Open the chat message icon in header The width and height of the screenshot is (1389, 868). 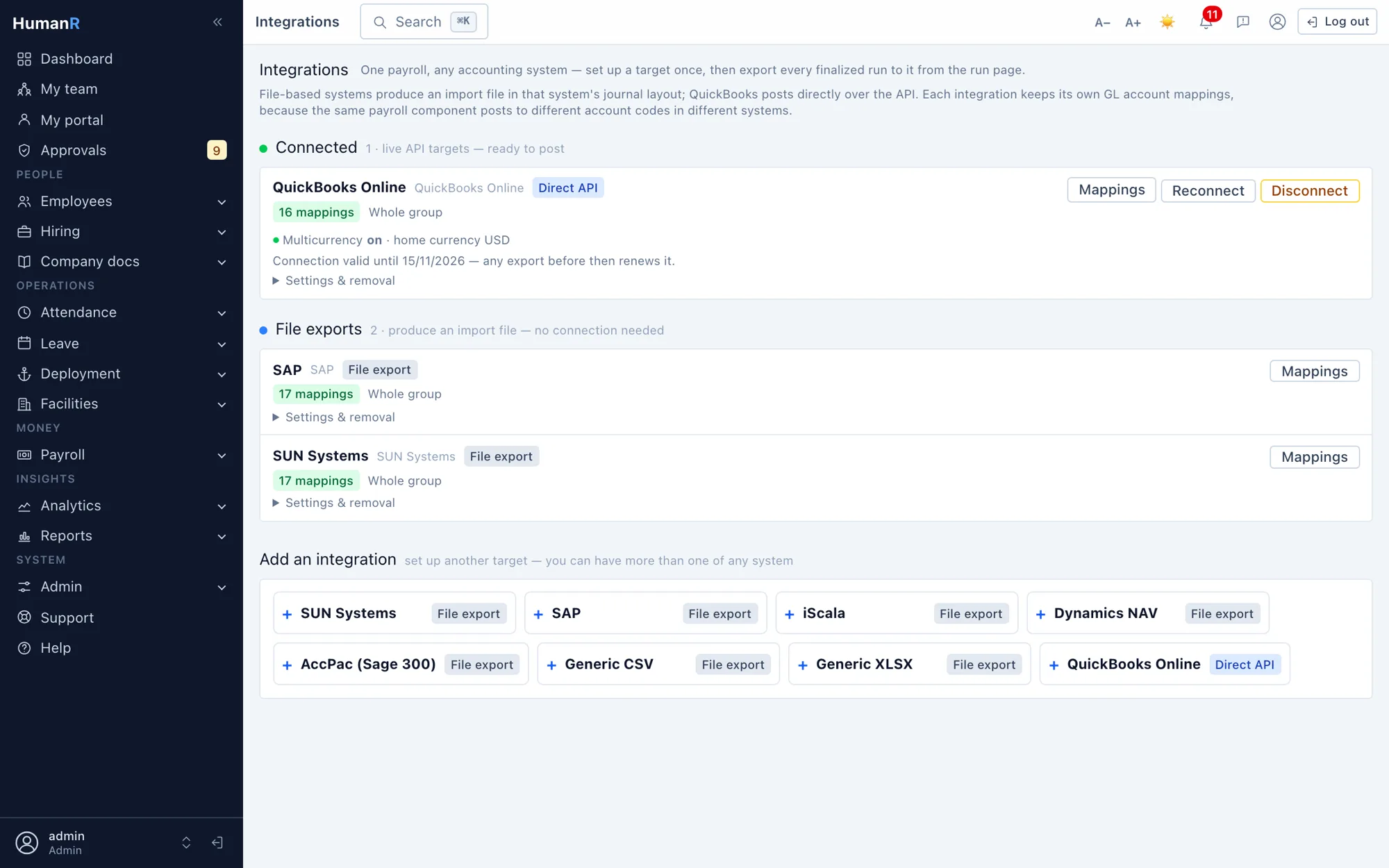click(1243, 22)
